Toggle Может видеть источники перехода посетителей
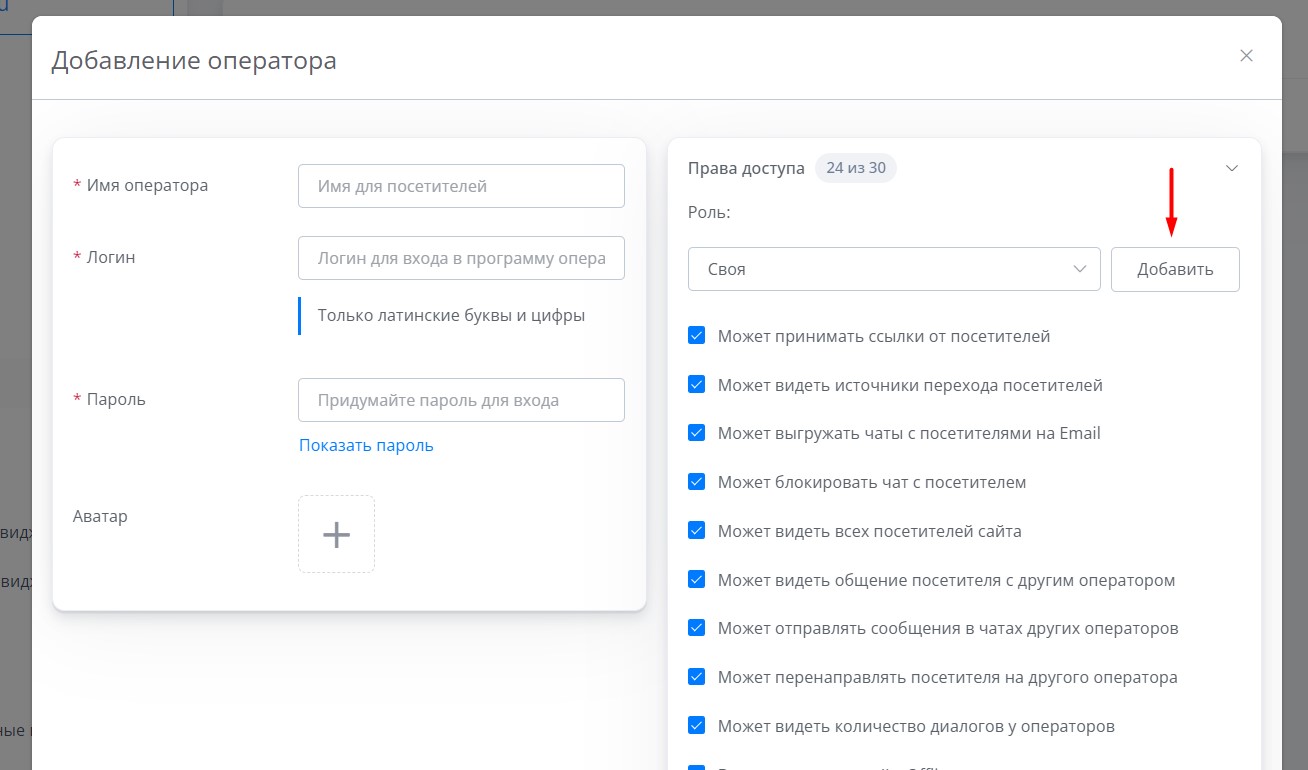Viewport: 1308px width, 770px height. [x=697, y=385]
